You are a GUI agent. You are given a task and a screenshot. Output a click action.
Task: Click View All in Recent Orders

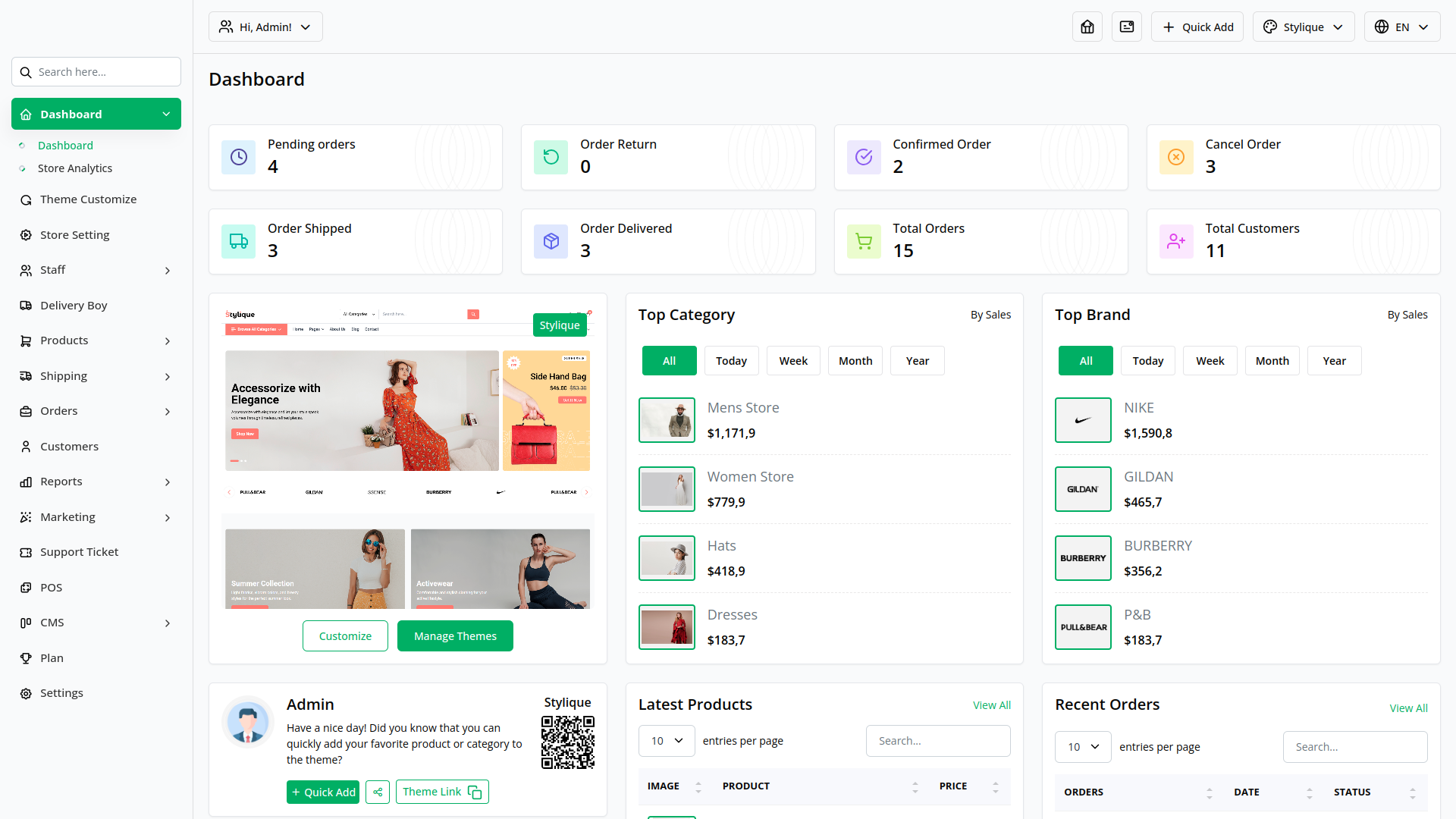(1408, 708)
